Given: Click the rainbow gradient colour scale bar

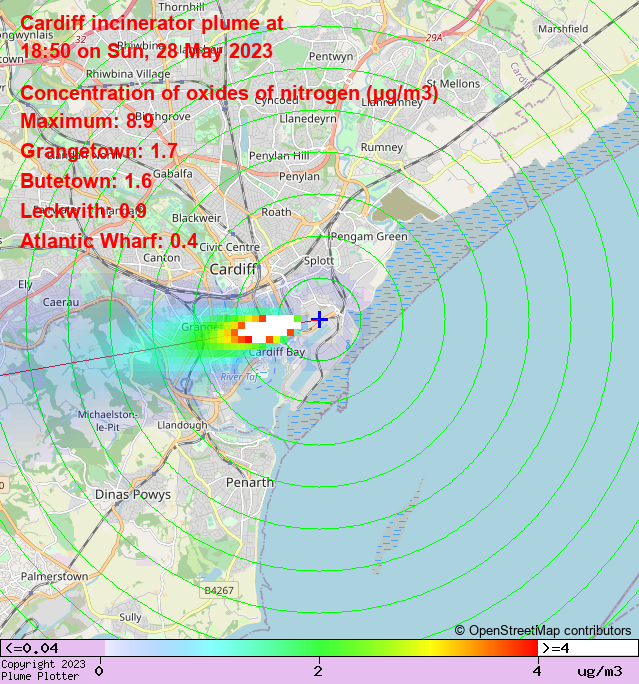Looking at the screenshot, I should [321, 648].
